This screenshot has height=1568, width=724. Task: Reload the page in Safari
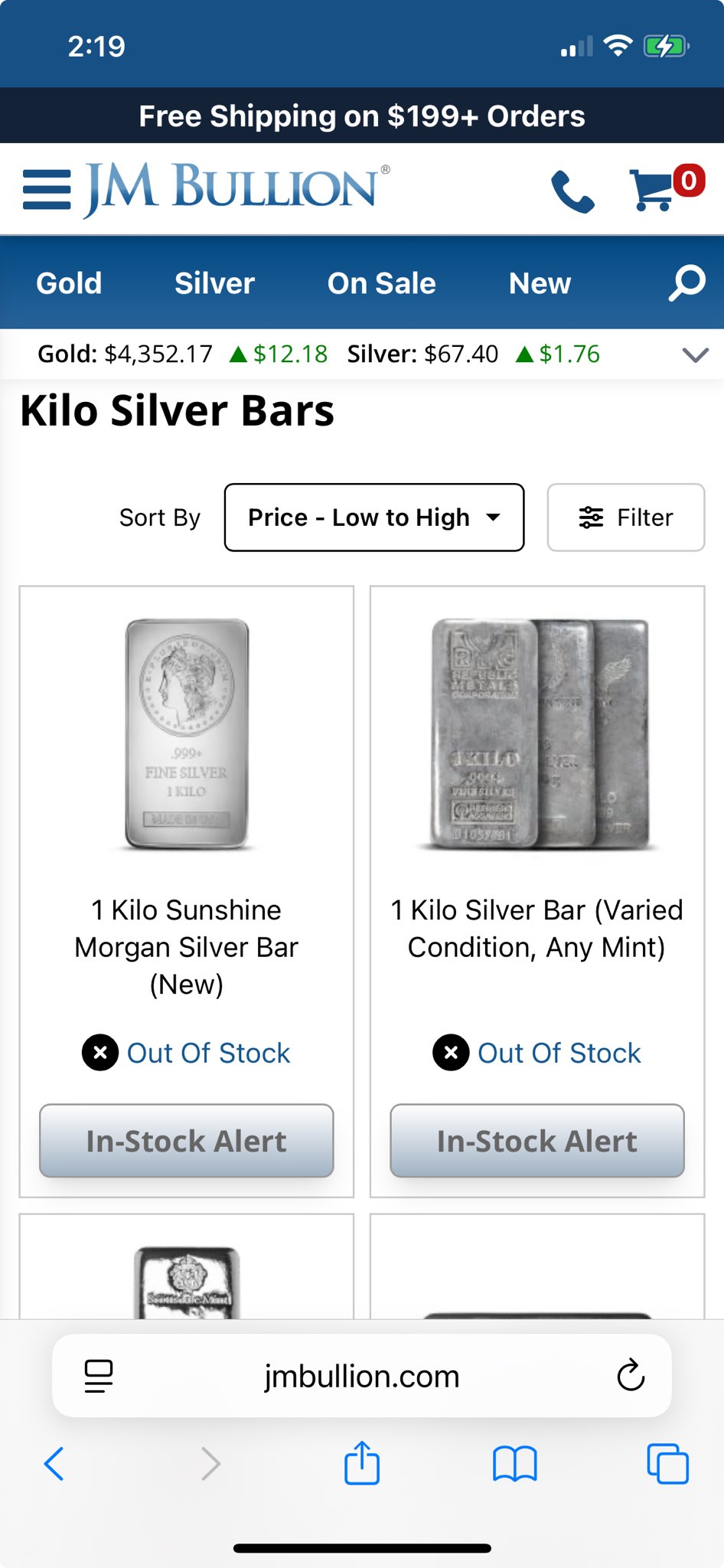(631, 1376)
